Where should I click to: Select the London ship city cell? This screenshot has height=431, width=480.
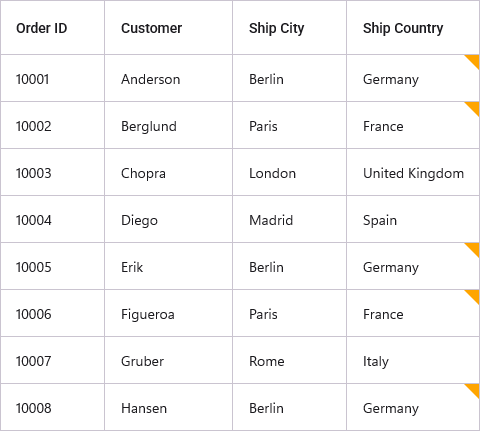click(289, 172)
